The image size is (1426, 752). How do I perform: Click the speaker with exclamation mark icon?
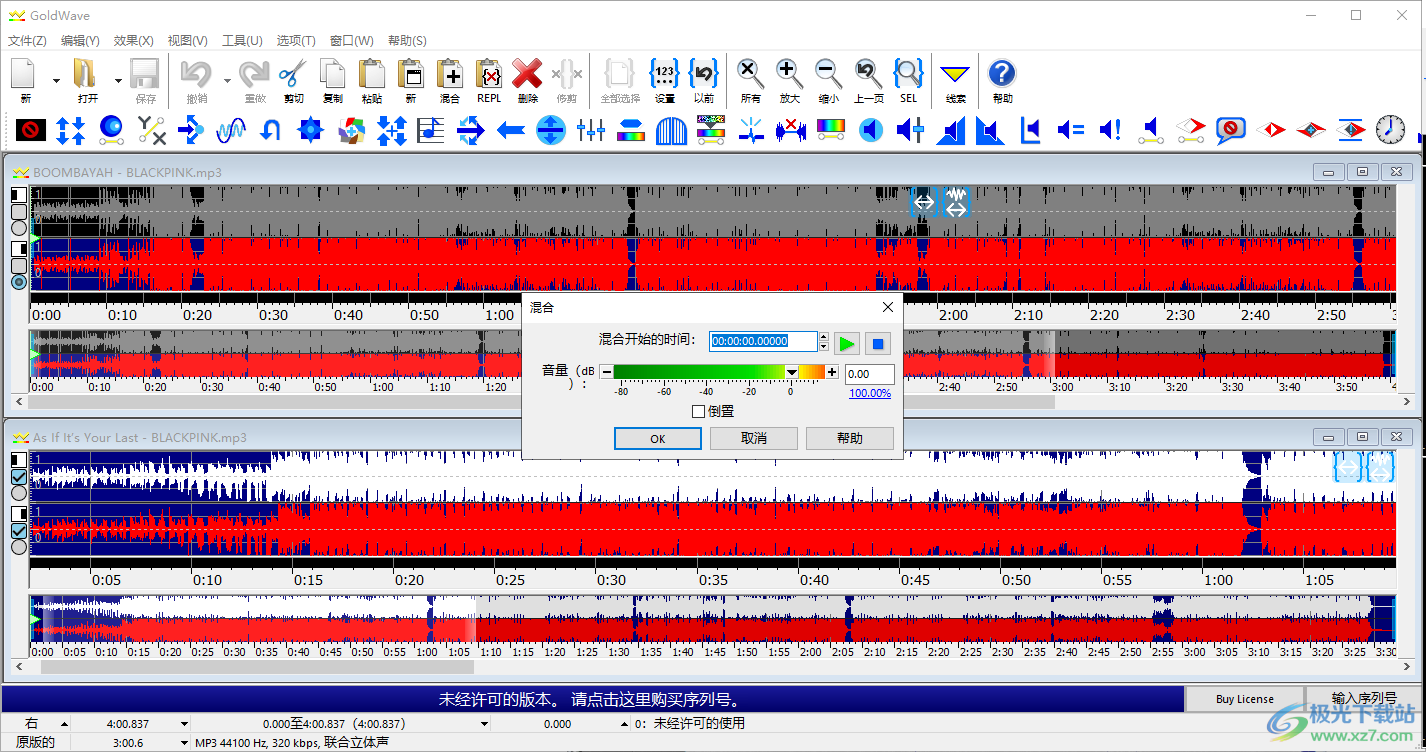[x=1110, y=129]
